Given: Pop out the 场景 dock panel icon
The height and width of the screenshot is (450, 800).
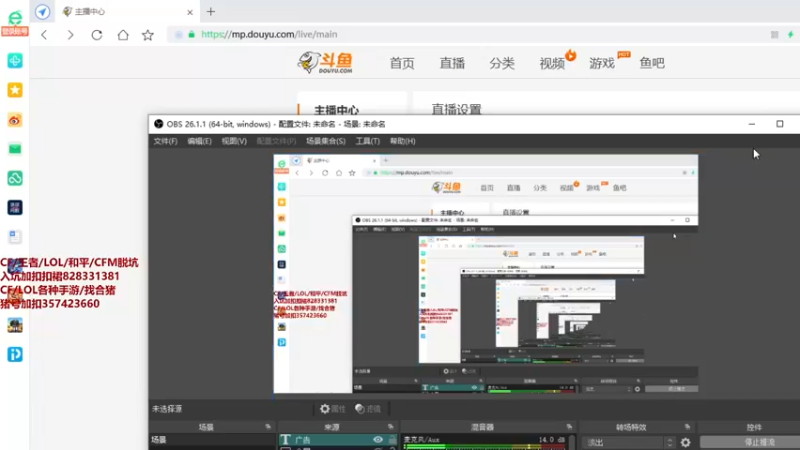Looking at the screenshot, I should point(268,427).
